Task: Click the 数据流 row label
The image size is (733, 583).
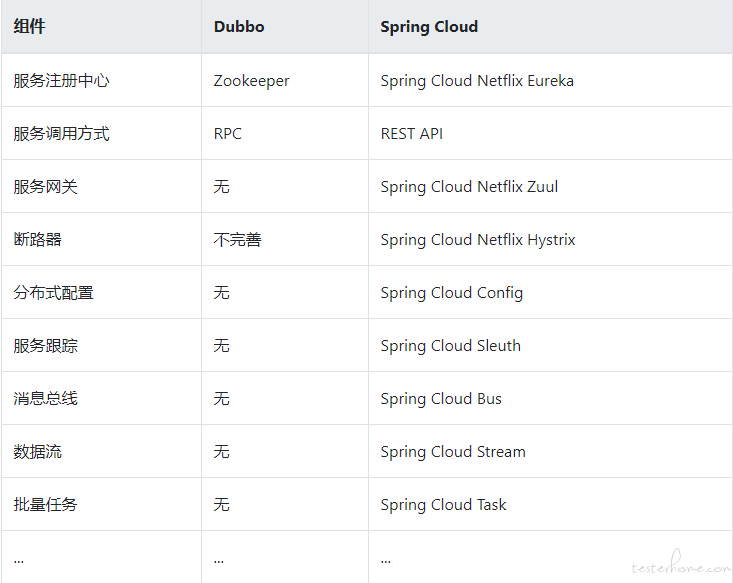Action: pyautogui.click(x=37, y=452)
